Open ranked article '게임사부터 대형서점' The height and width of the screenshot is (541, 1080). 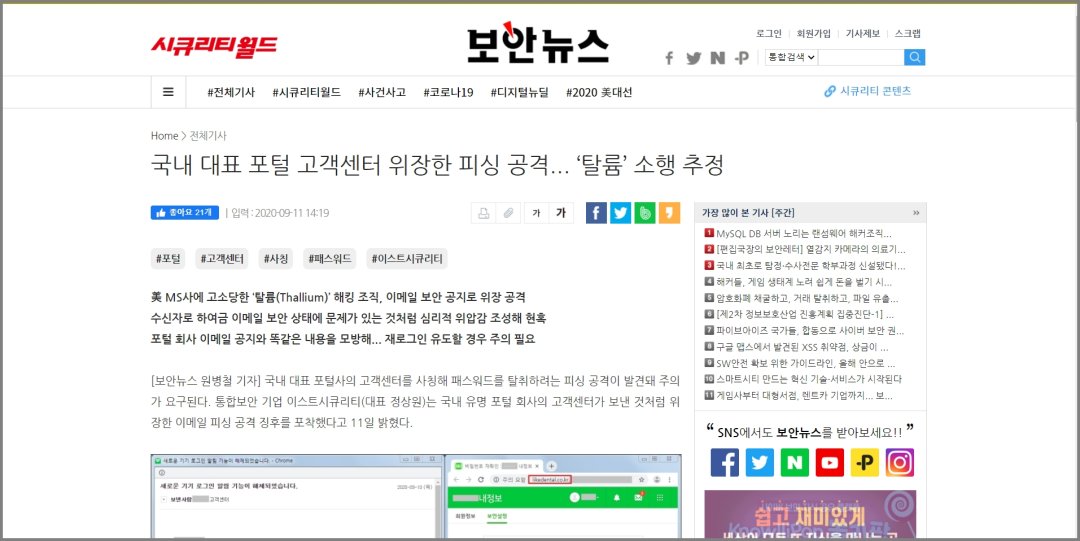tap(804, 396)
